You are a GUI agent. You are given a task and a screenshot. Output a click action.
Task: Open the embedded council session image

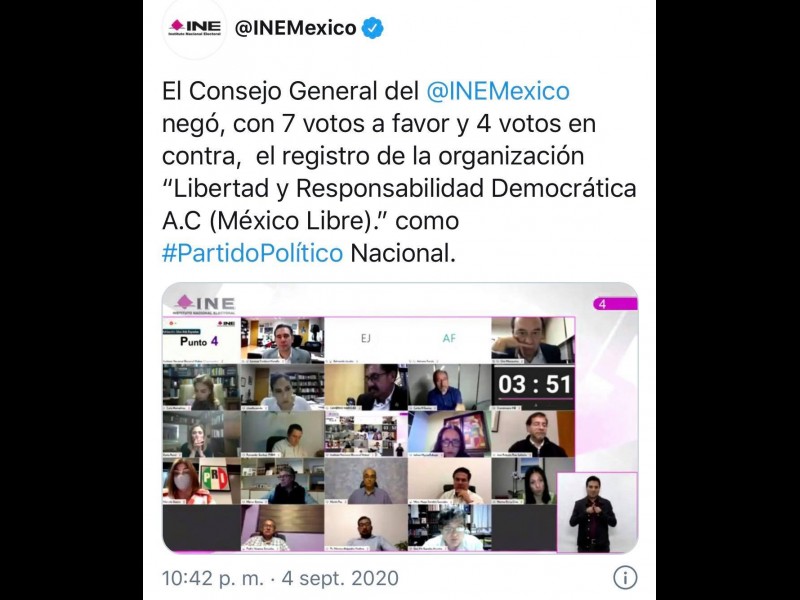(400, 418)
